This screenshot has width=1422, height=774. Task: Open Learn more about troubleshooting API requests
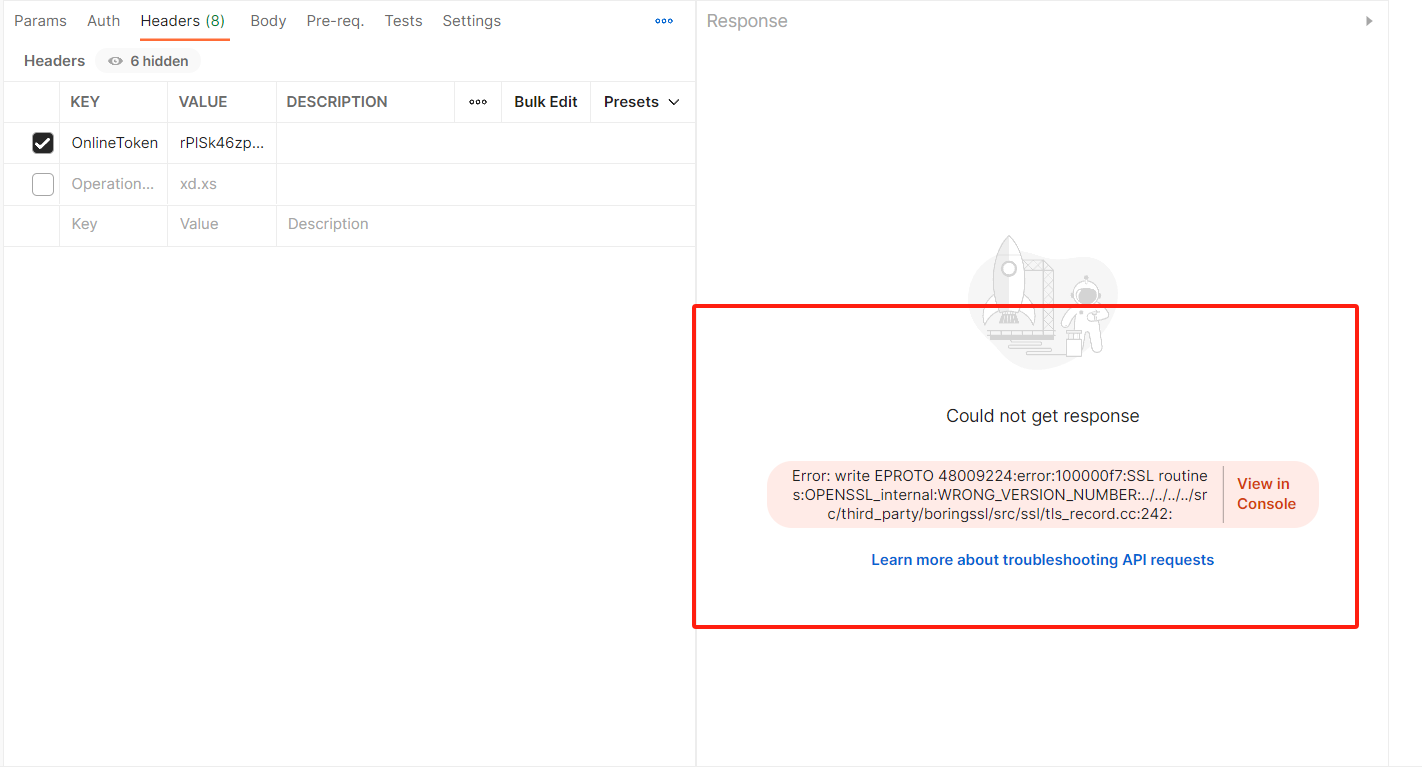pos(1042,560)
